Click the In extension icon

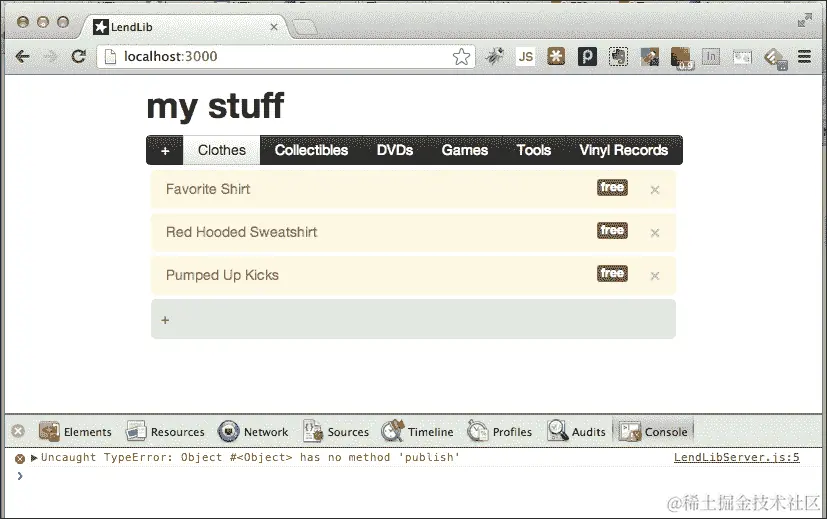pos(711,56)
